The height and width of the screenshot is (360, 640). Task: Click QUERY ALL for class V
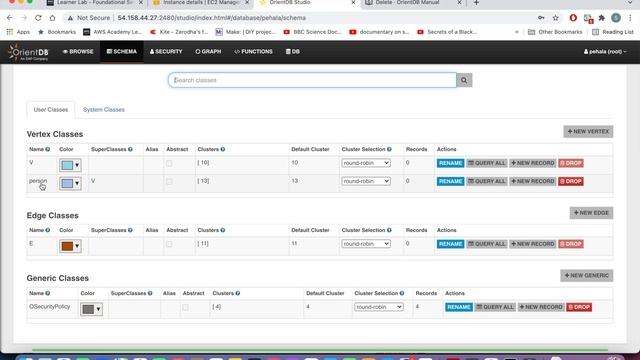pos(487,163)
